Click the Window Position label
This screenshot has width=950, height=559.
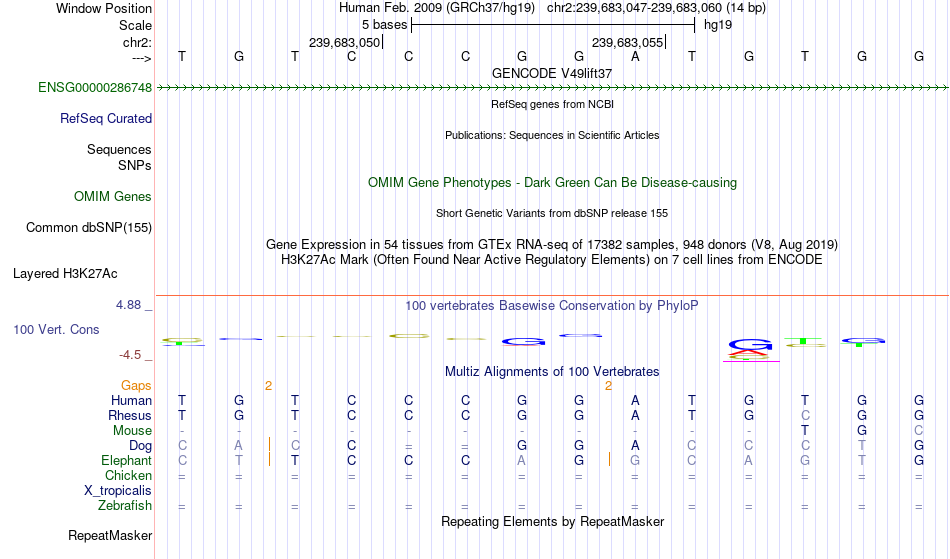104,8
